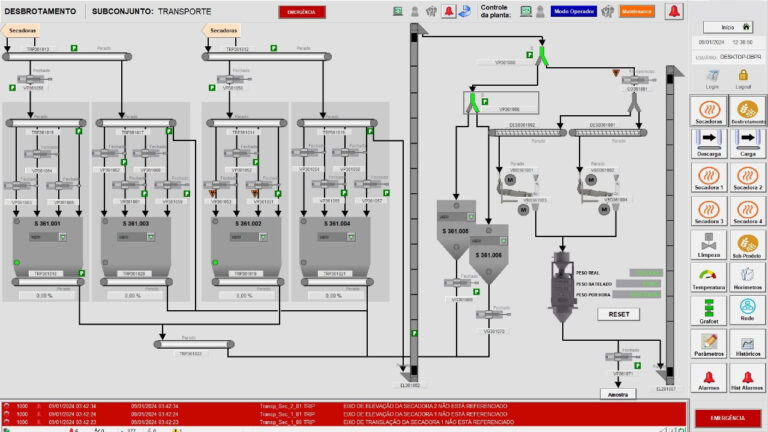Select alarm row Transp_Sec_1_B0 TRIP
The width and height of the screenshot is (768, 432).
point(344,422)
